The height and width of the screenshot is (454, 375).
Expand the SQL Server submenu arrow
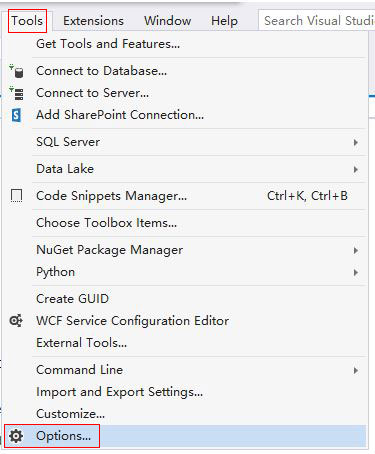[356, 142]
